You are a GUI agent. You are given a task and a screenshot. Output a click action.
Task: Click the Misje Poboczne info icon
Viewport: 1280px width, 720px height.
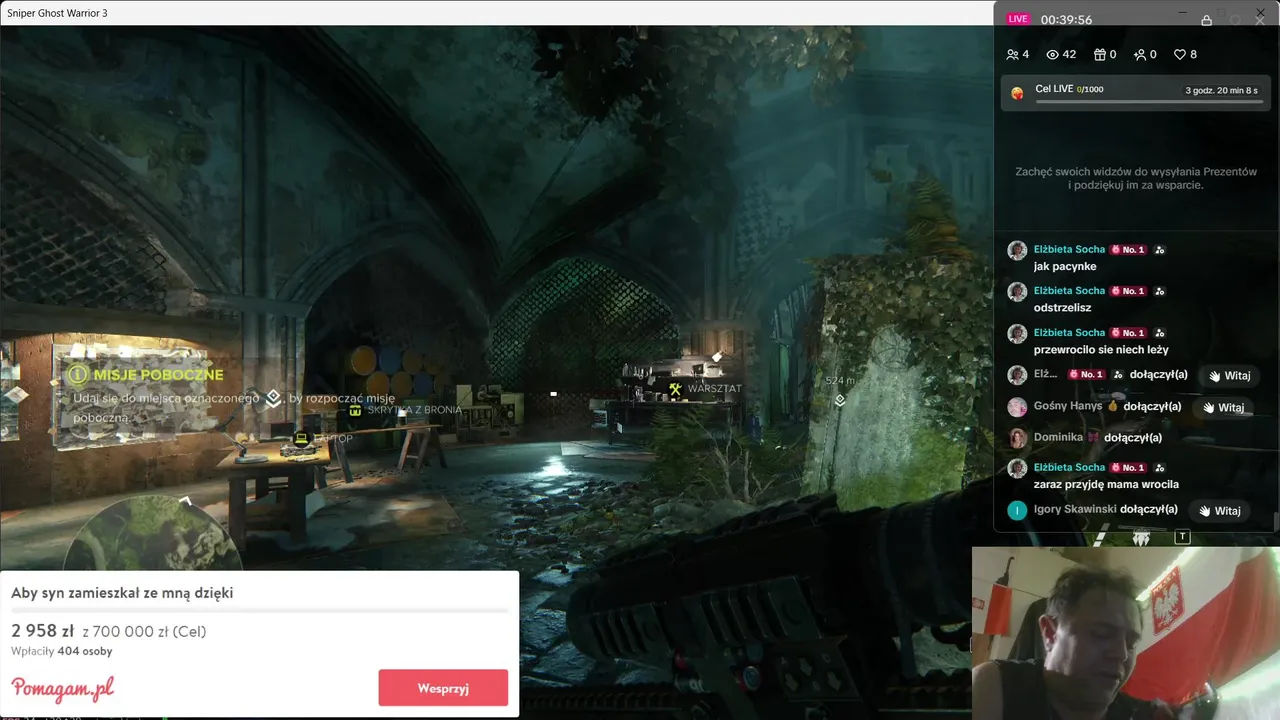78,375
